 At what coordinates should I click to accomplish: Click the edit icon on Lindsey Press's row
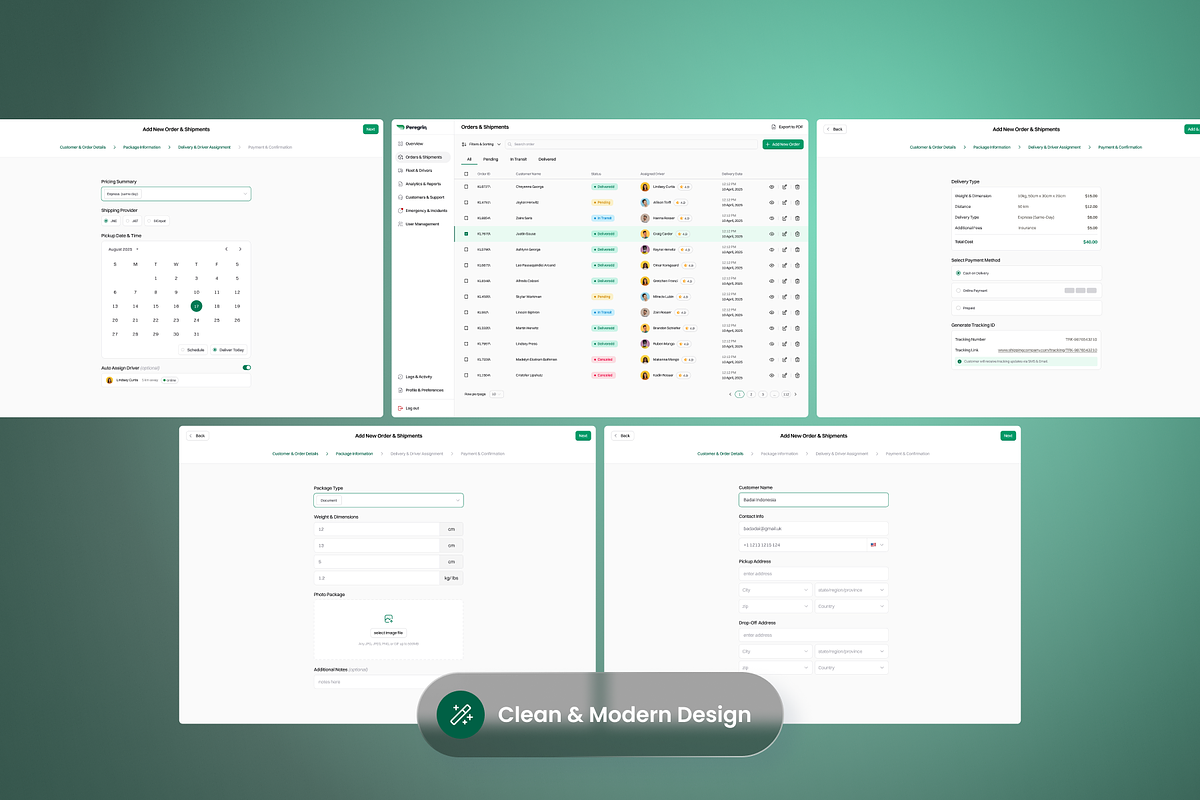click(784, 343)
